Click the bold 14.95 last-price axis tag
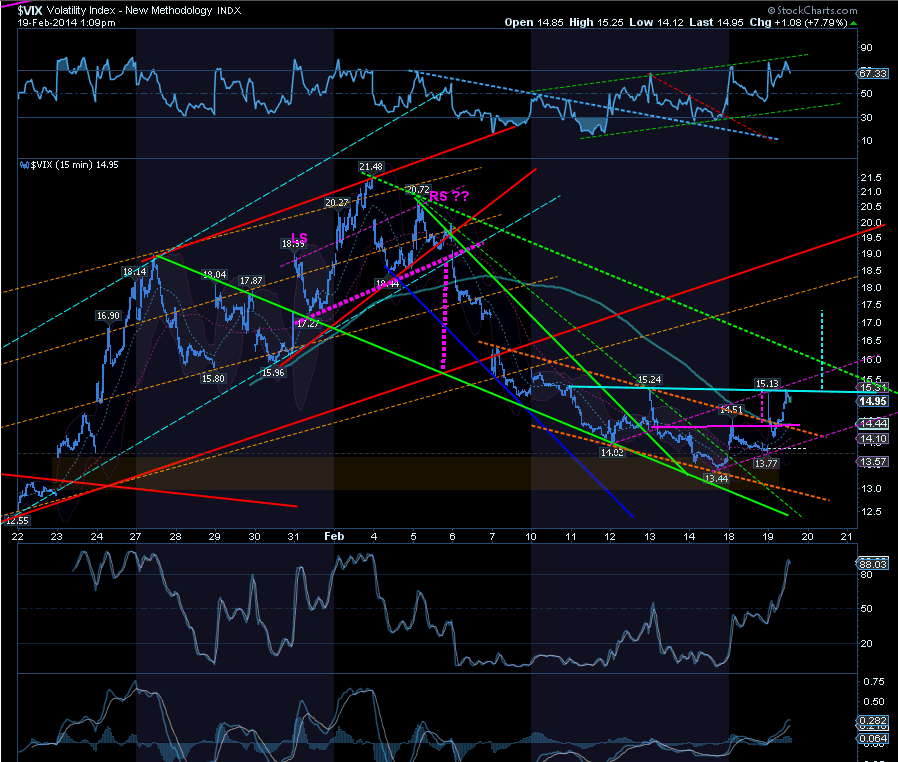This screenshot has width=898, height=762. [873, 401]
